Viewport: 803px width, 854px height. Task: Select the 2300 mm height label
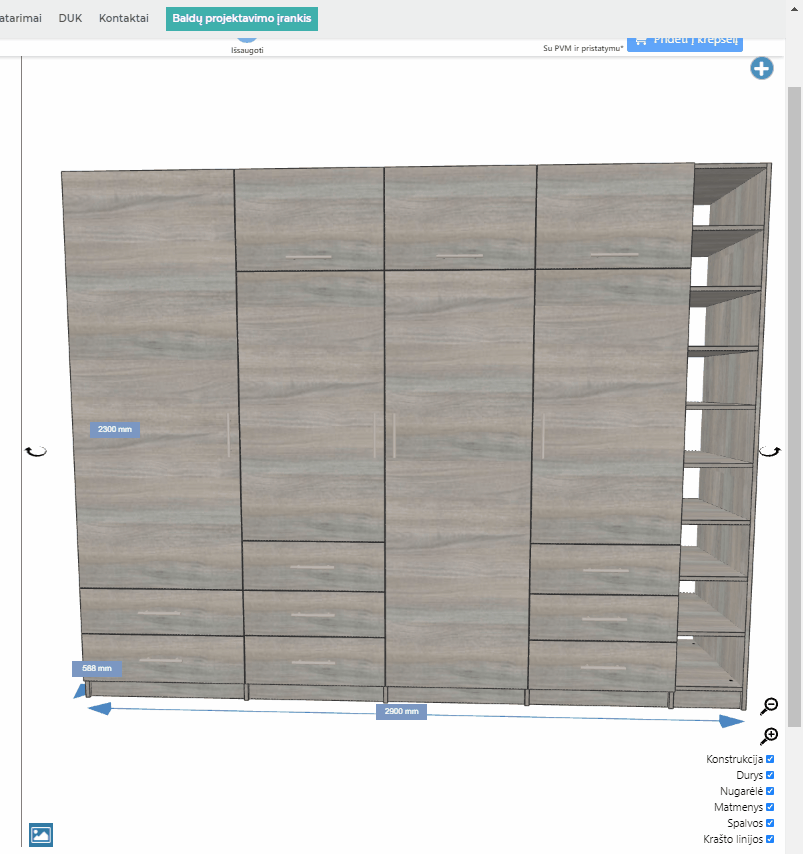click(x=114, y=429)
